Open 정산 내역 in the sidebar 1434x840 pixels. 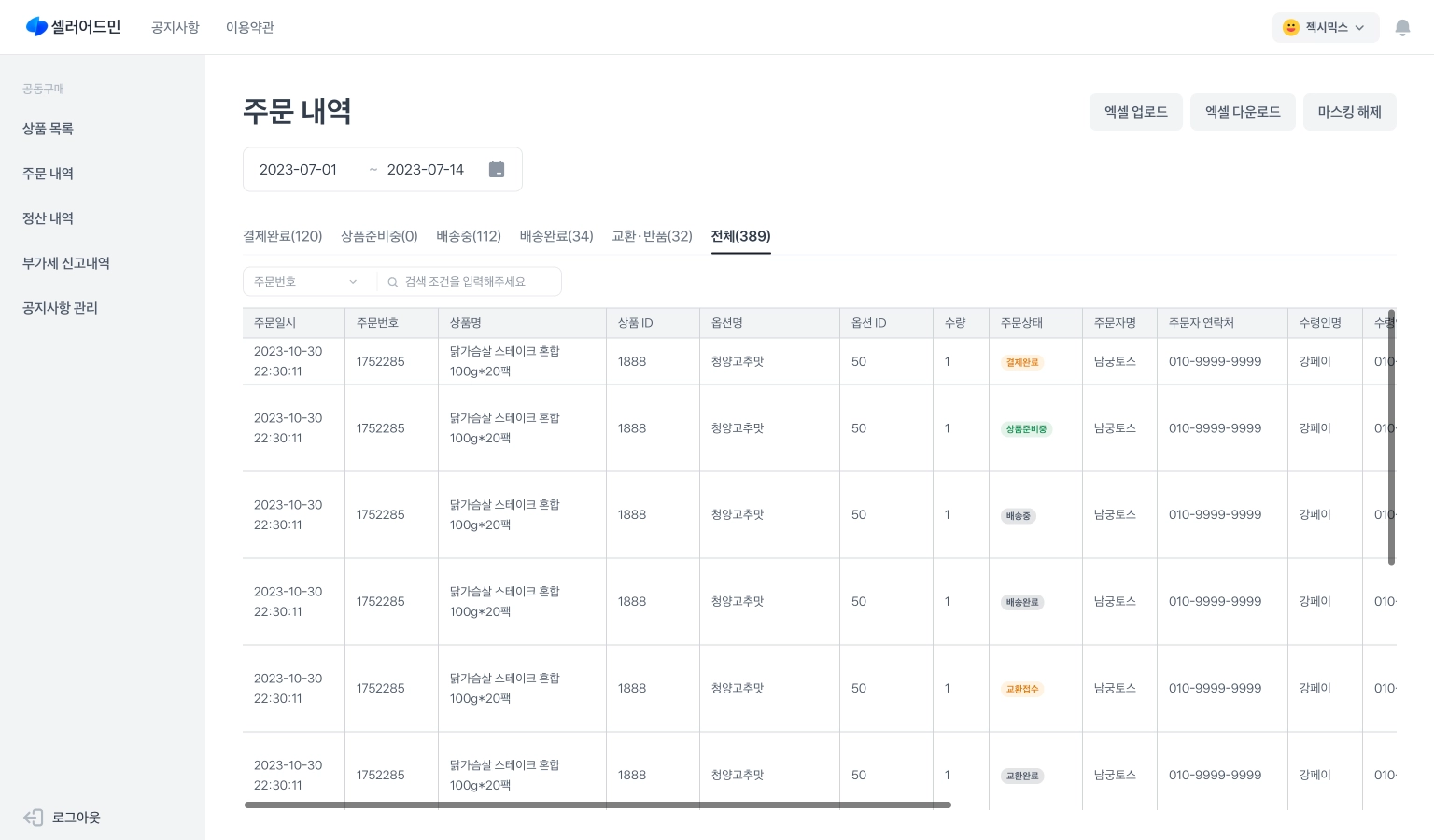49,218
